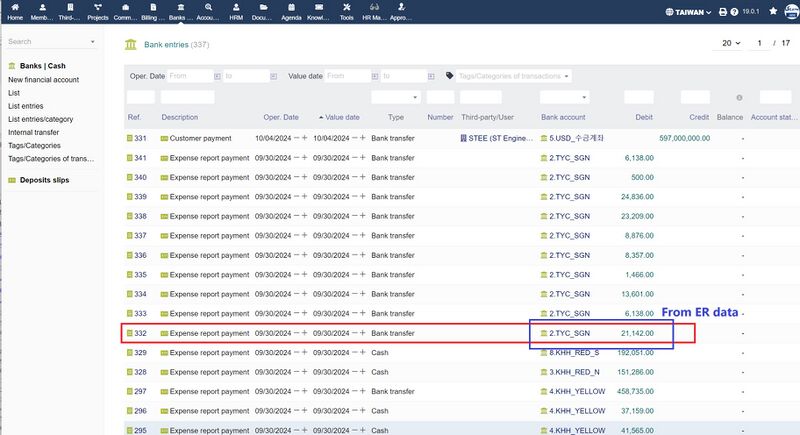Click the bookmarks star icon

(772, 12)
